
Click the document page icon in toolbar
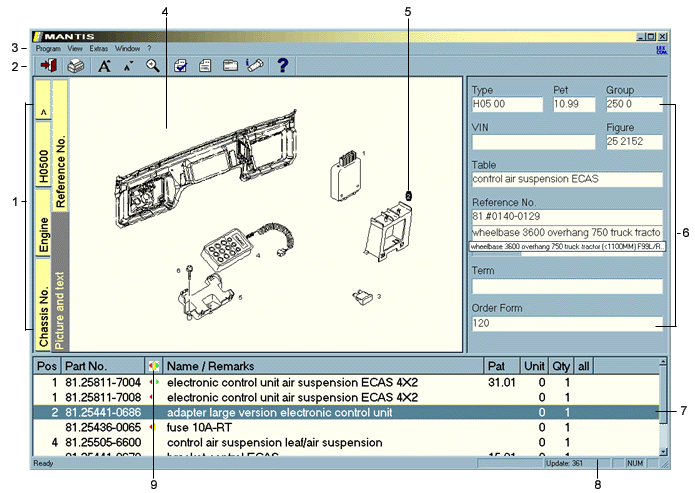[x=205, y=66]
